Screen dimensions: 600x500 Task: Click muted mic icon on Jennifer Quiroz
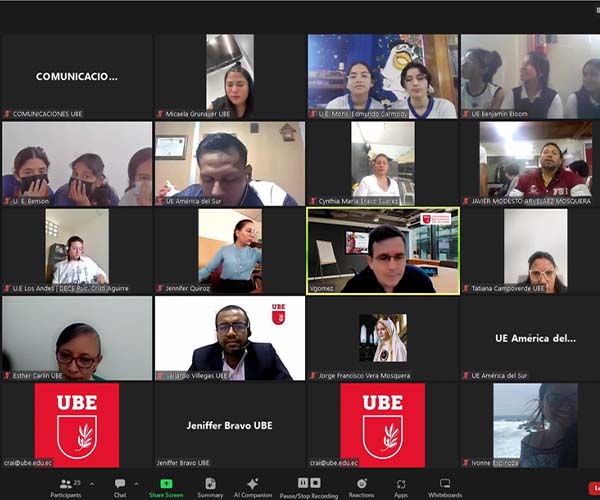coord(160,288)
